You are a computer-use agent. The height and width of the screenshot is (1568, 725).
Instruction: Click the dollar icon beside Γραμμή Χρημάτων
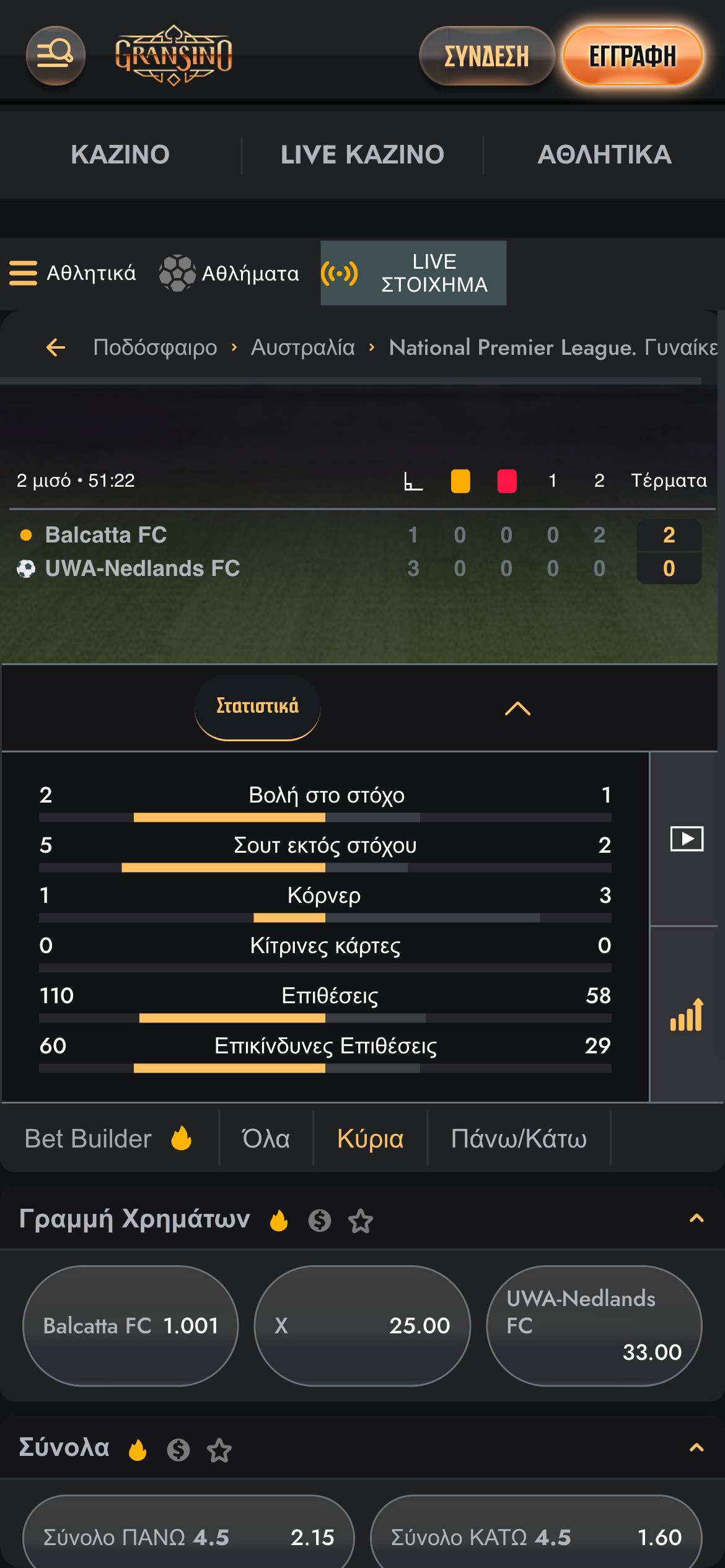point(320,1221)
